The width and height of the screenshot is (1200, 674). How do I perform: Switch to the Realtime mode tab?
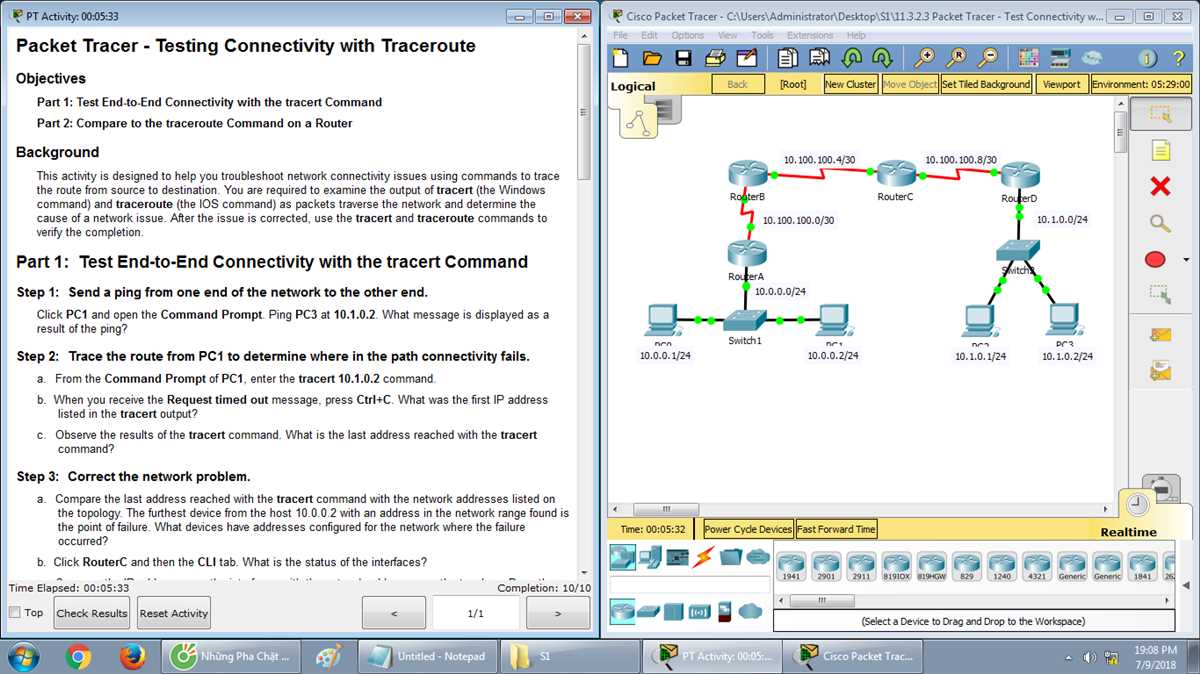click(1128, 532)
